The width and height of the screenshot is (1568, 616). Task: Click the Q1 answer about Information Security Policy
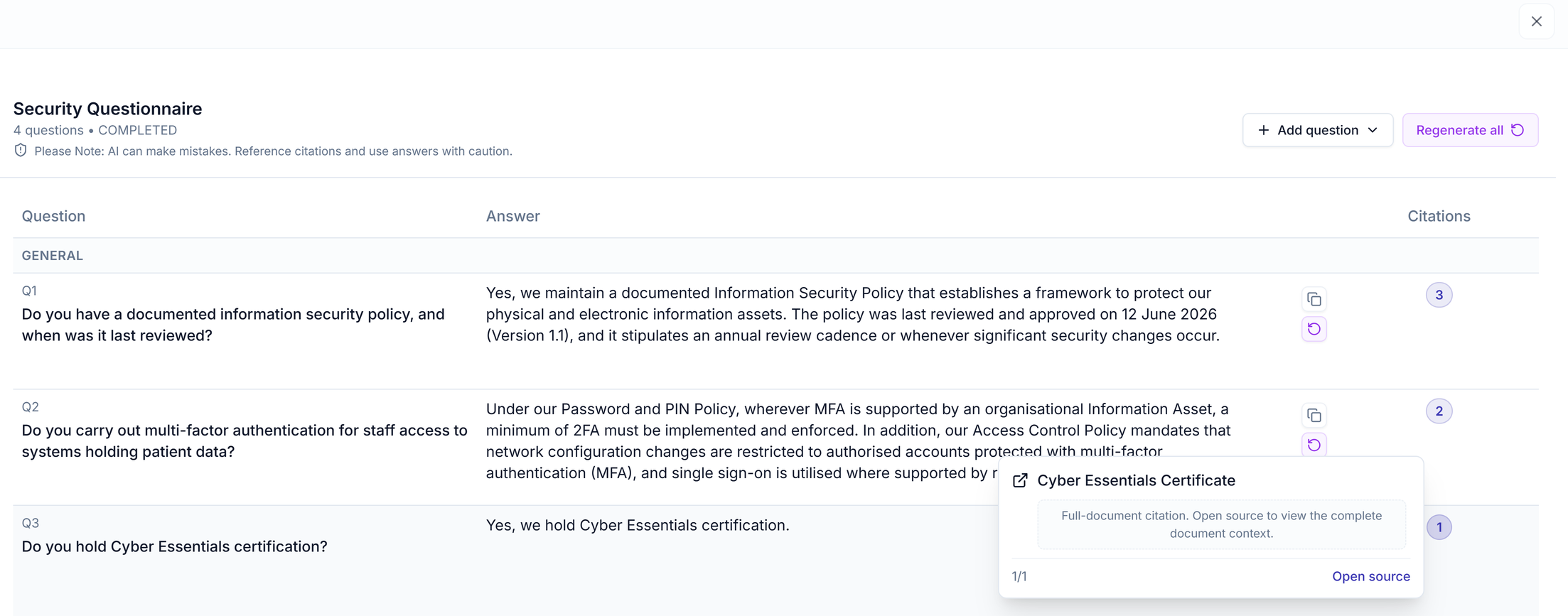[853, 314]
